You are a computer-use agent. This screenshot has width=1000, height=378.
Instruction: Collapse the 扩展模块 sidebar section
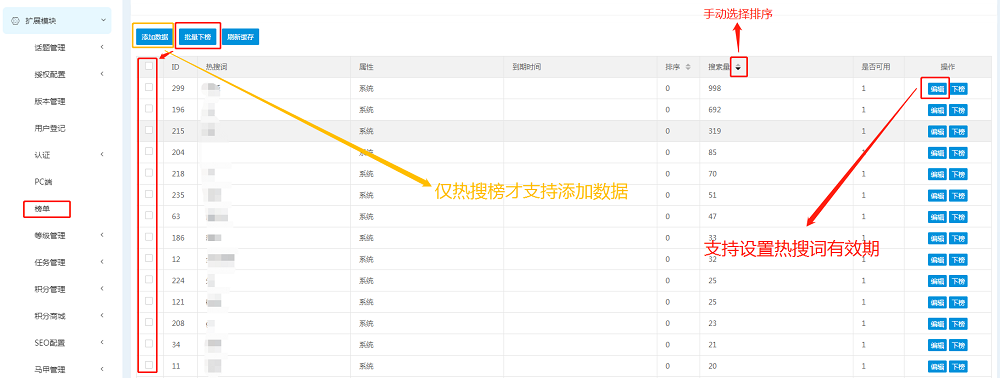click(x=103, y=21)
